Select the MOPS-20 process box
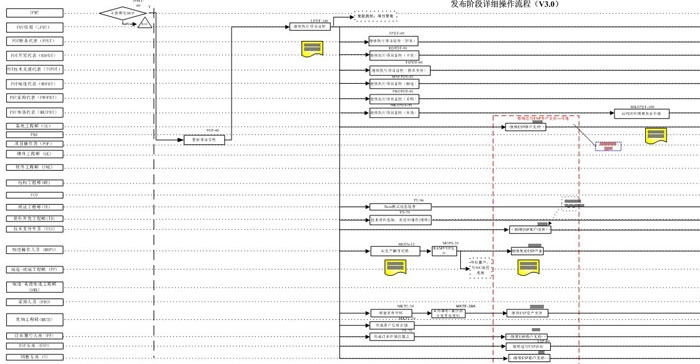The image size is (700, 364). 444,251
